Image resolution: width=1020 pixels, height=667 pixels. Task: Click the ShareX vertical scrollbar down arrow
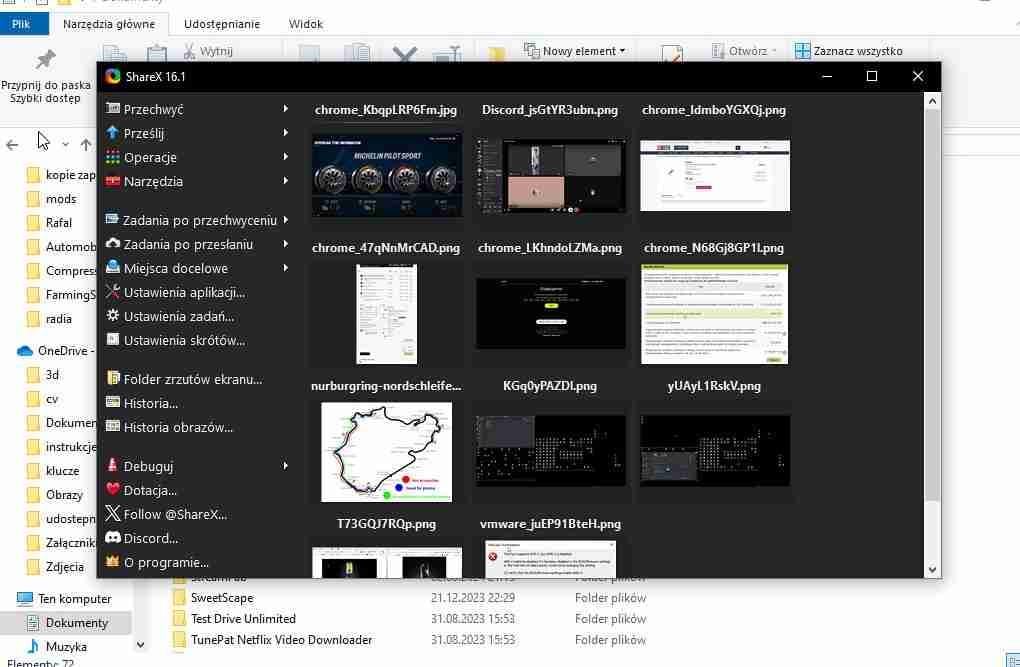tap(932, 569)
